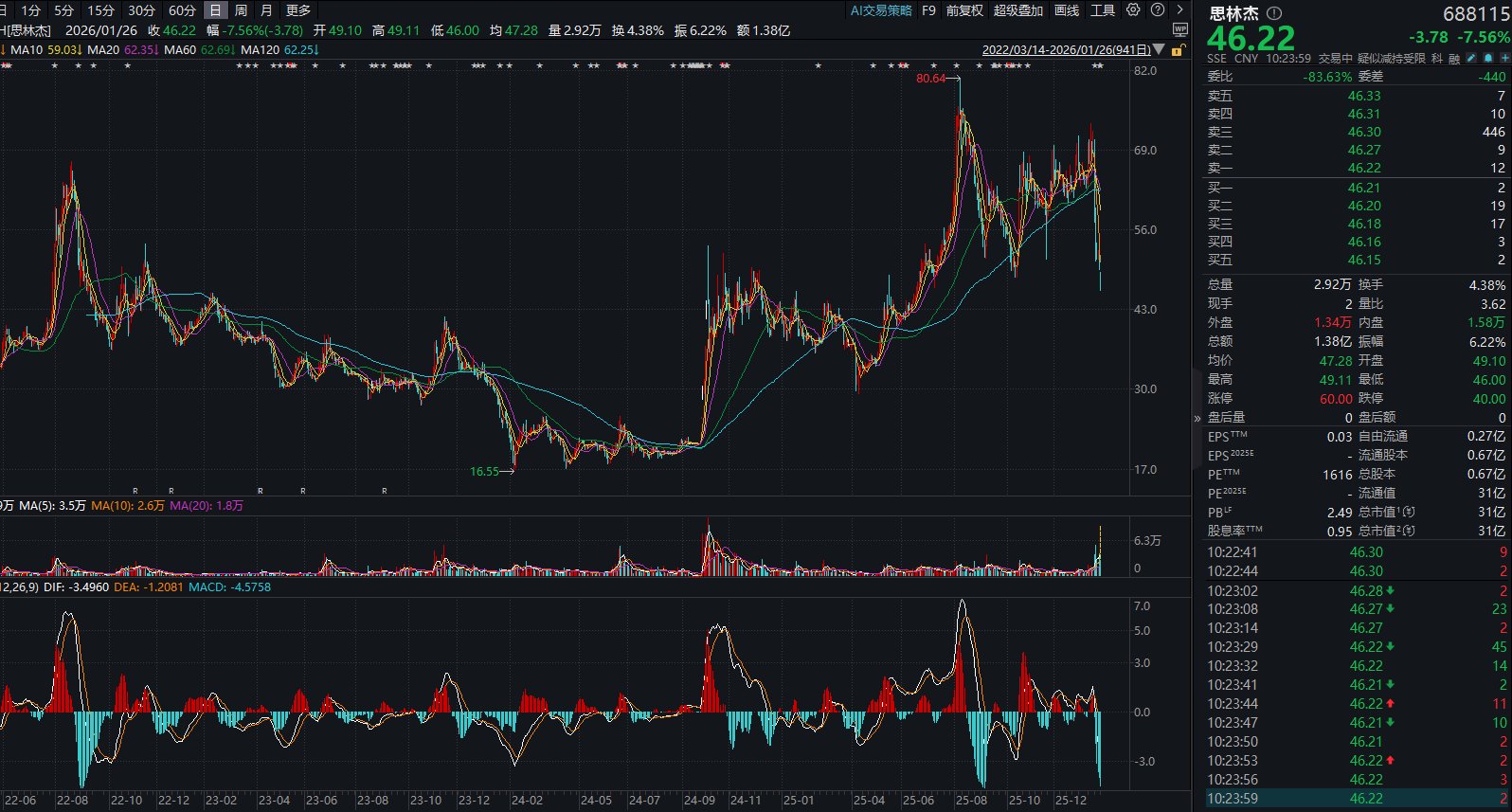Switch to 15分 chart period
The image size is (1512, 812).
(100, 10)
